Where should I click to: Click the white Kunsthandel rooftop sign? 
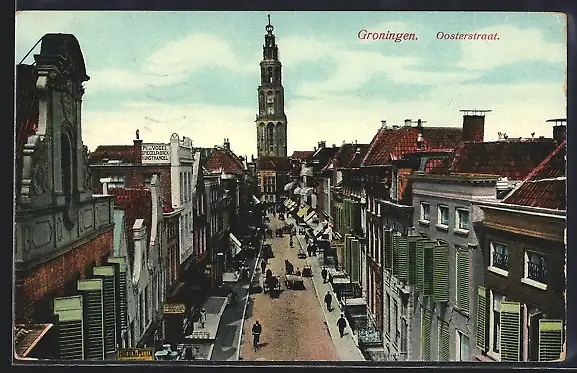click(155, 153)
